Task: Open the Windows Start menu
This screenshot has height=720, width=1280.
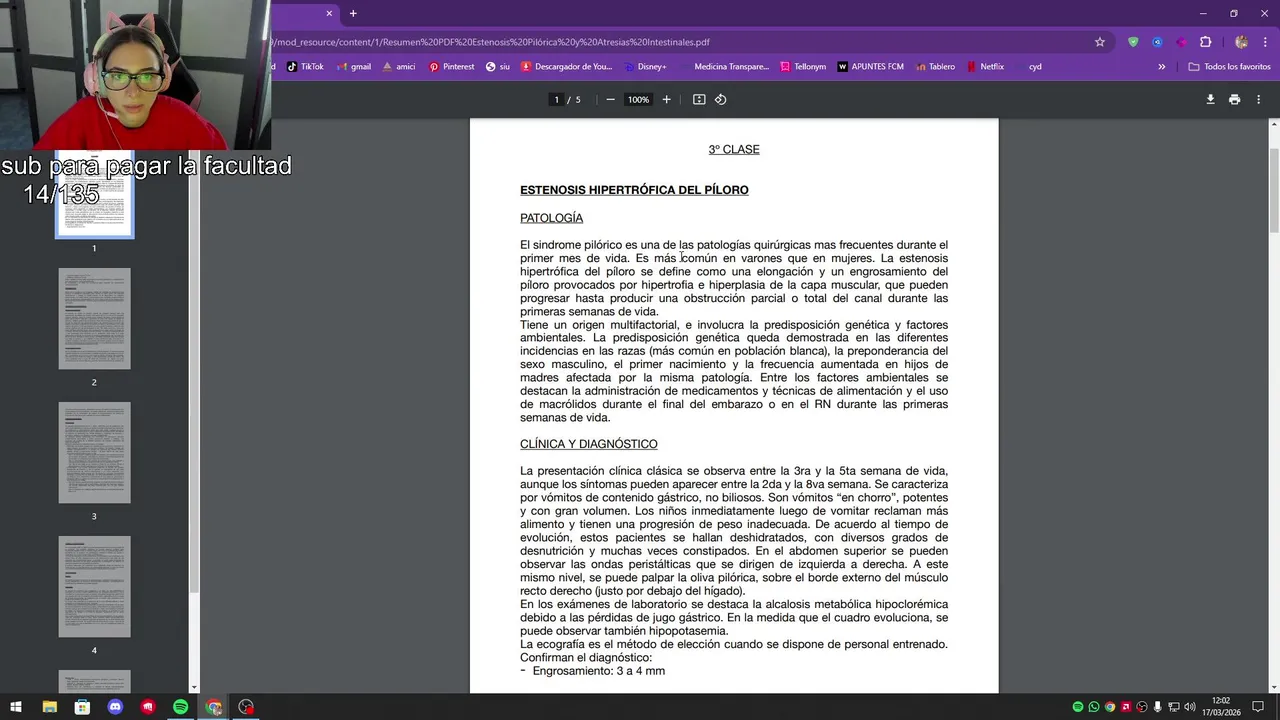Action: tap(16, 707)
